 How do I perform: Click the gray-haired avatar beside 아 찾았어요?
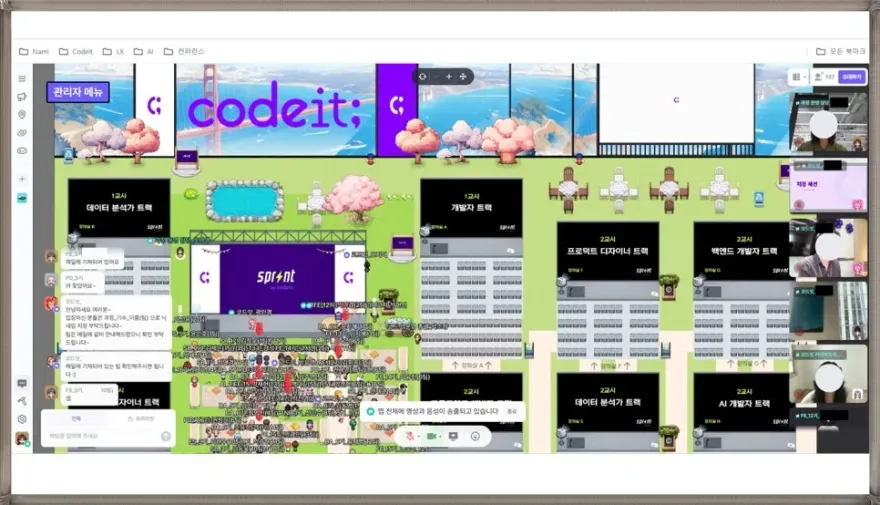click(52, 280)
